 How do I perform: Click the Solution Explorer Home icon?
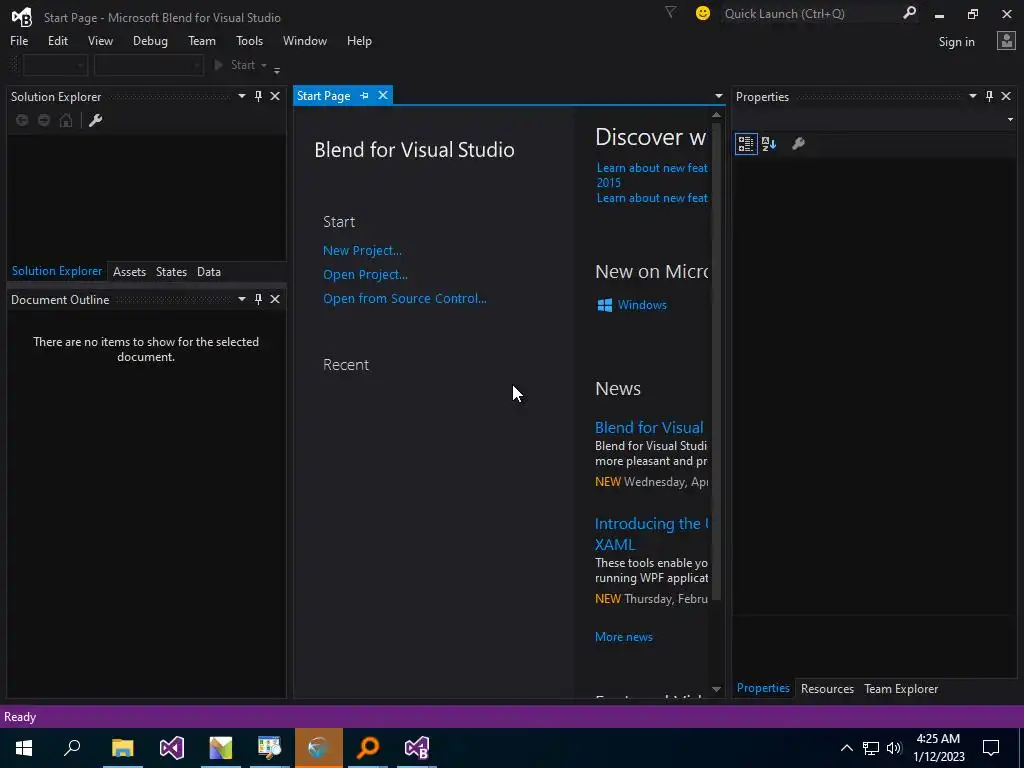66,120
